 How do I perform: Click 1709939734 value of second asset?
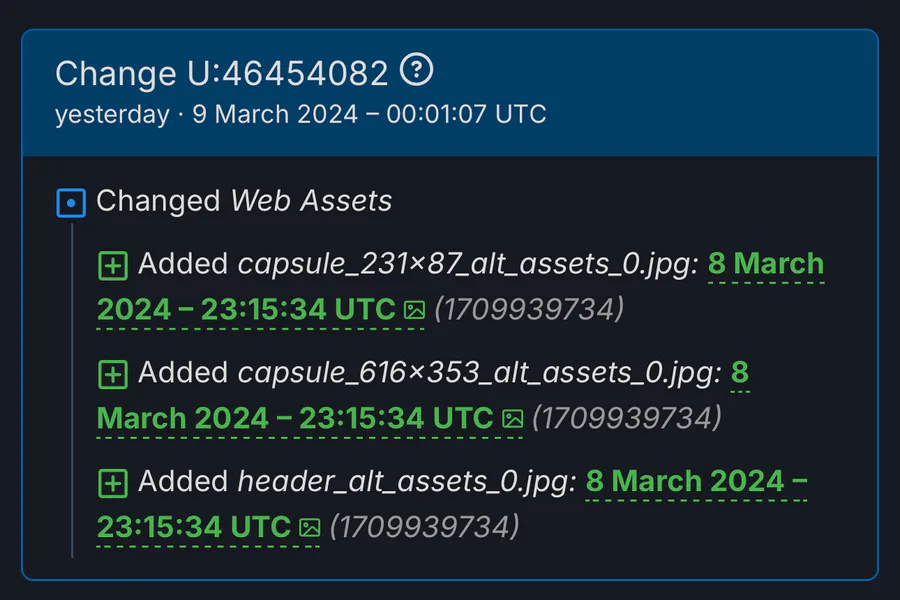[x=627, y=419]
